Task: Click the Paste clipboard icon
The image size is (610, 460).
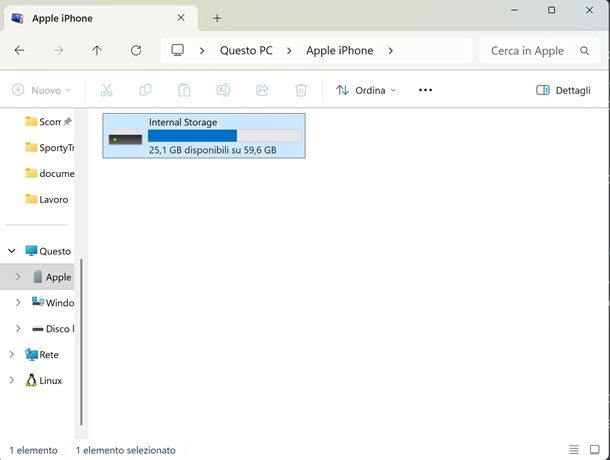Action: click(x=184, y=90)
